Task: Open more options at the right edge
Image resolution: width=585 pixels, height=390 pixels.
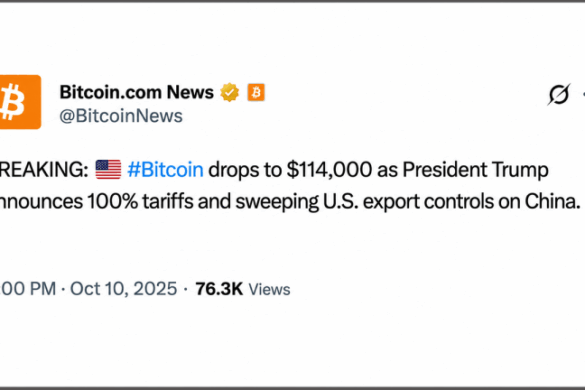Action: click(583, 94)
